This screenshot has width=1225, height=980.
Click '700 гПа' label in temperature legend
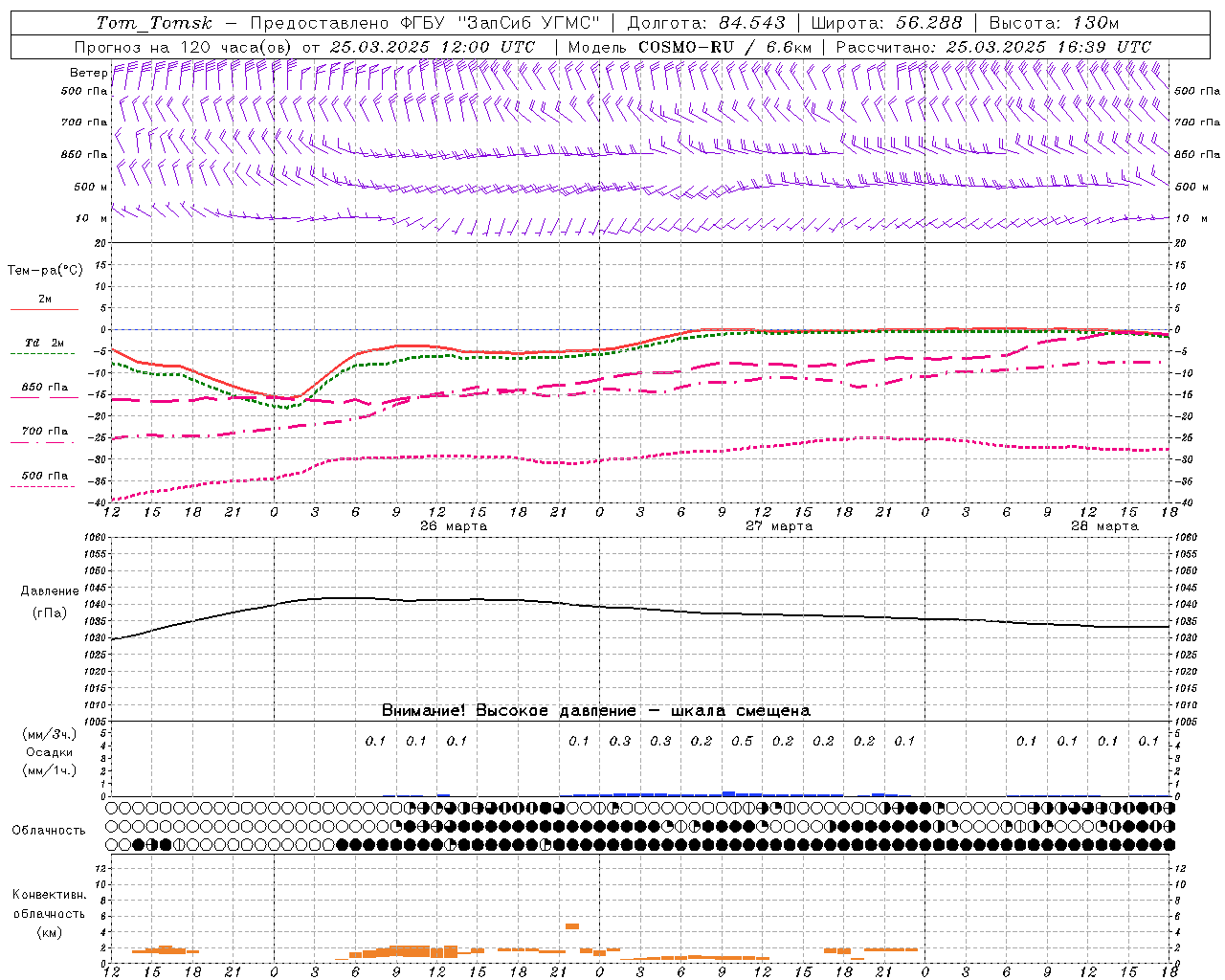click(45, 432)
